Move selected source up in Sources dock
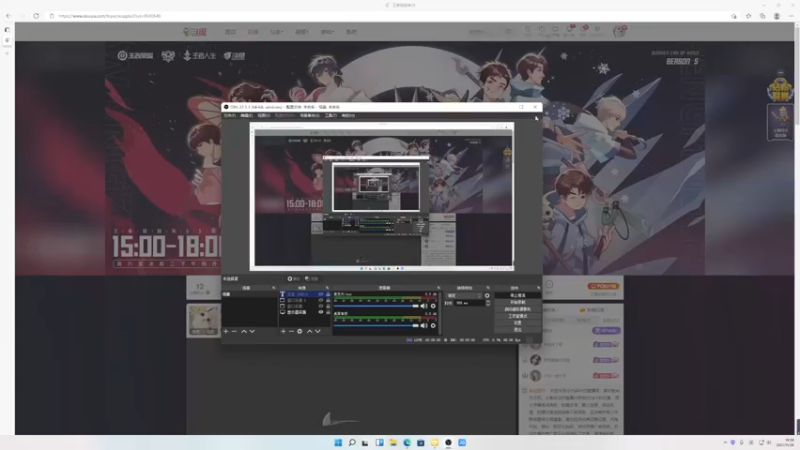Screen dimensions: 800x450 click(309, 332)
